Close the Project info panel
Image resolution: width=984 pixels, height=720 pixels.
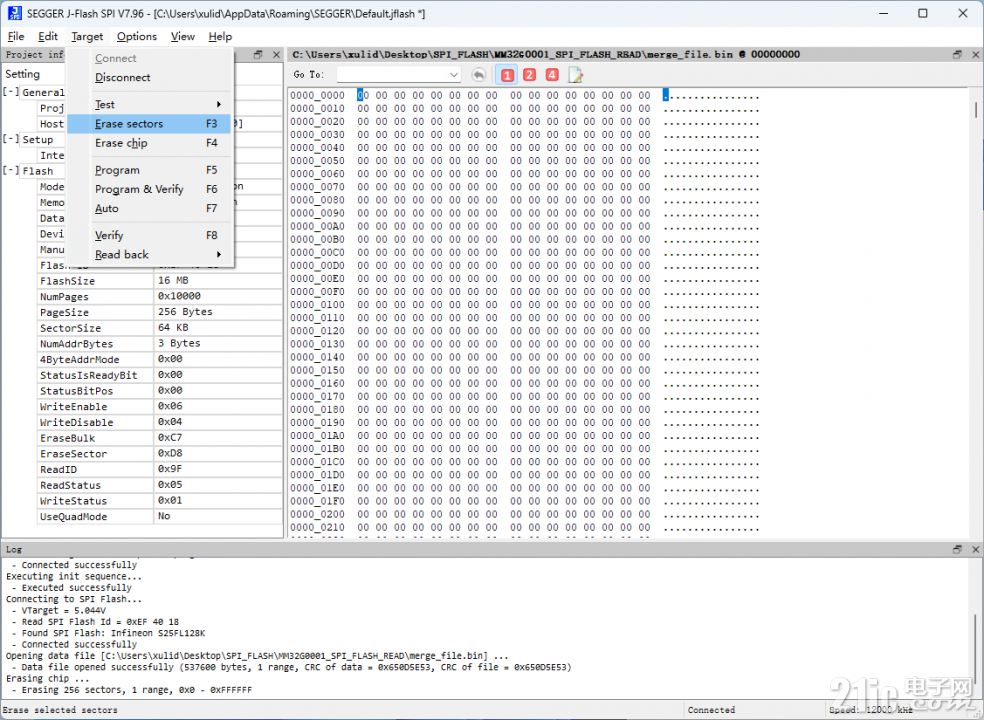pyautogui.click(x=276, y=55)
